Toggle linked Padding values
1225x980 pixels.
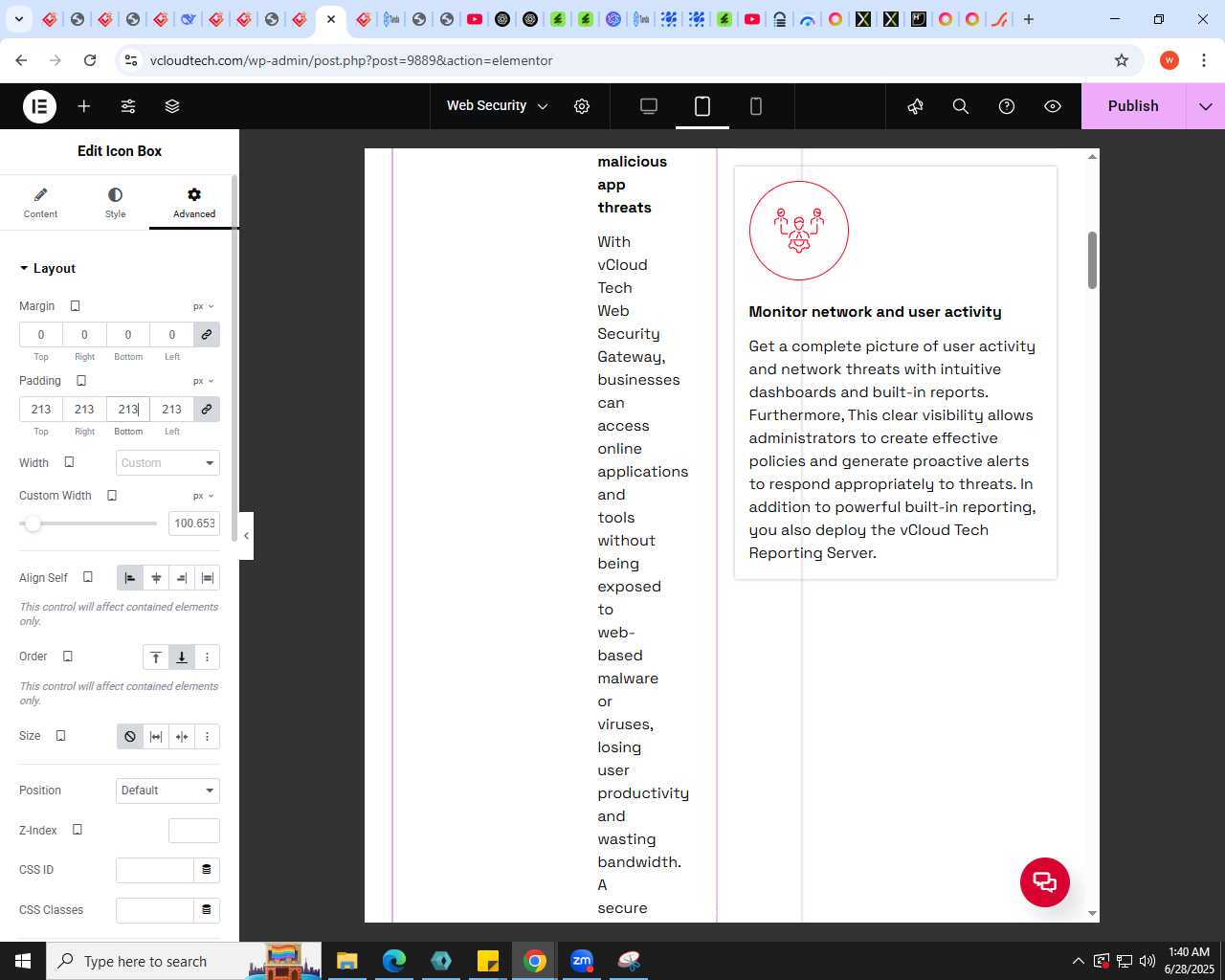tap(207, 410)
